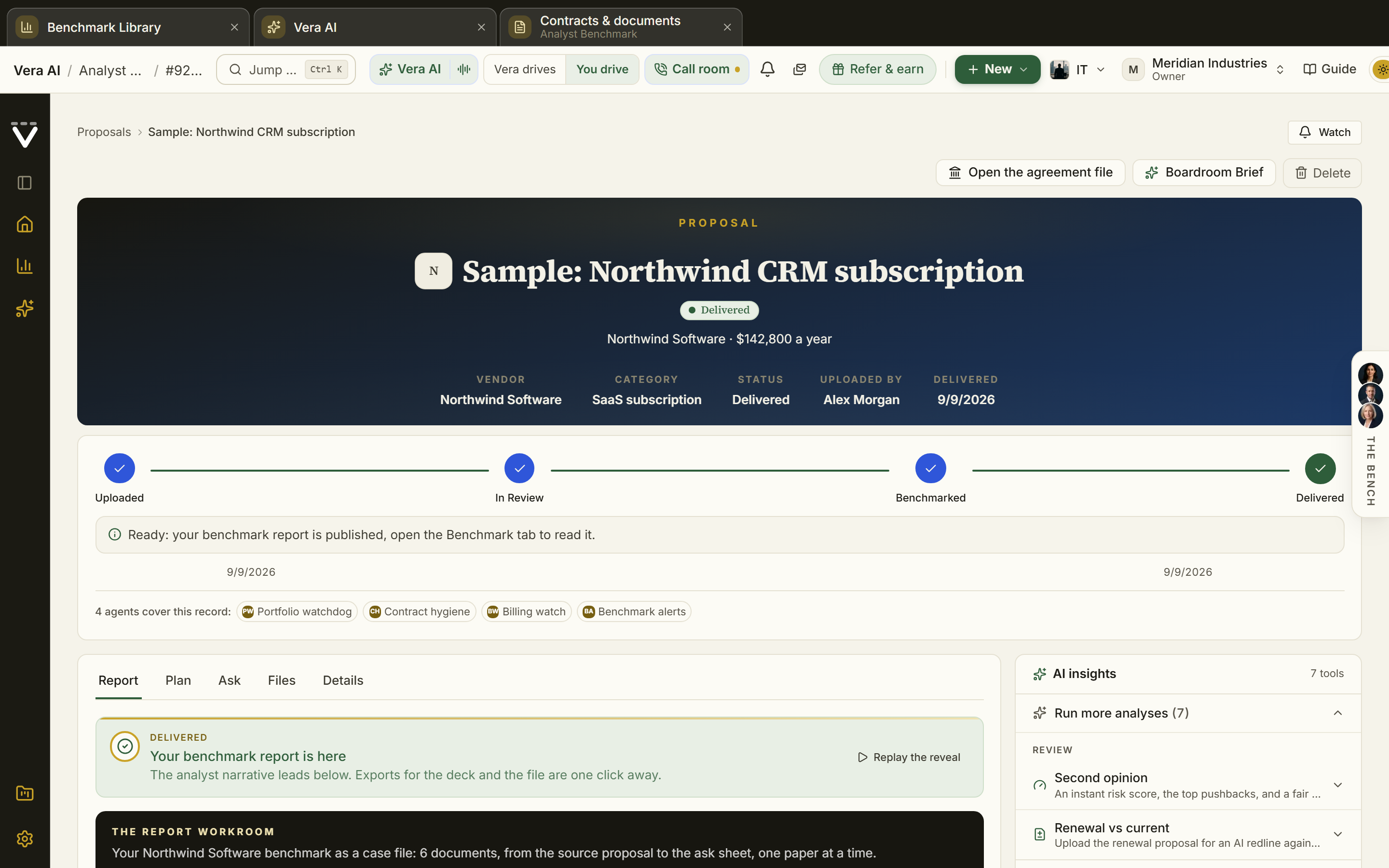Close the Contracts & documents tab
The width and height of the screenshot is (1389, 868).
pos(727,27)
